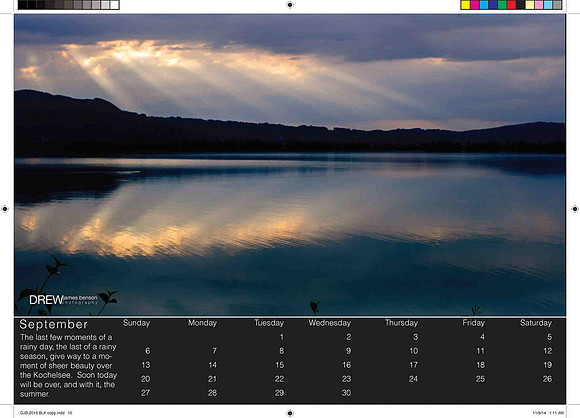580x418 pixels.
Task: Click the Tuesday column header
Action: click(x=269, y=323)
